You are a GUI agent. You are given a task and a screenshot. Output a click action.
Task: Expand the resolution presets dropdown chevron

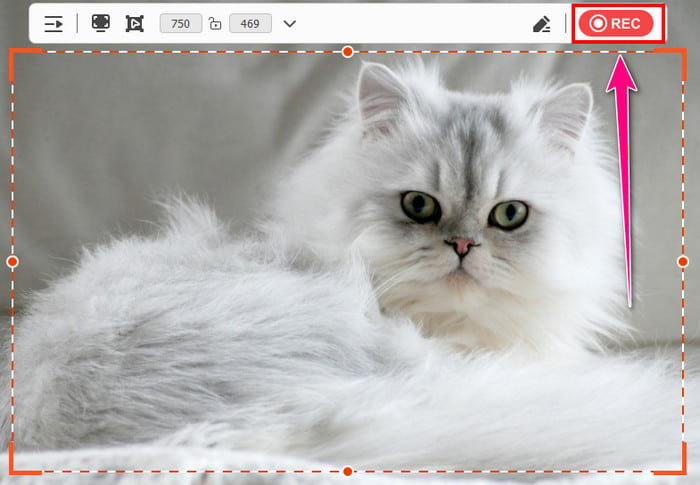point(290,24)
